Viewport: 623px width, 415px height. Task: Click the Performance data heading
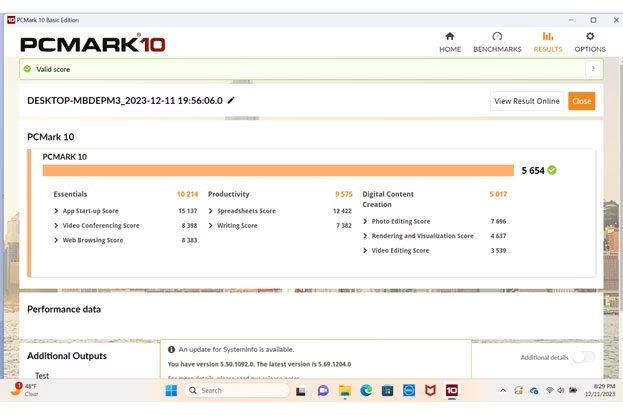(x=64, y=309)
